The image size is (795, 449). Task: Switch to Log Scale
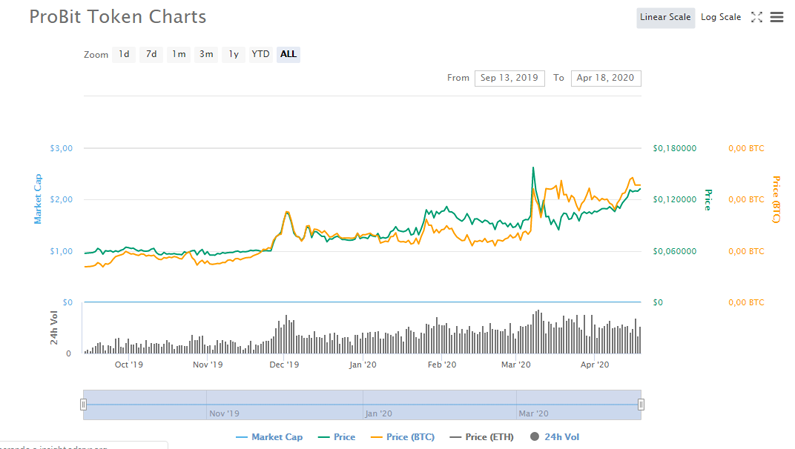(720, 17)
